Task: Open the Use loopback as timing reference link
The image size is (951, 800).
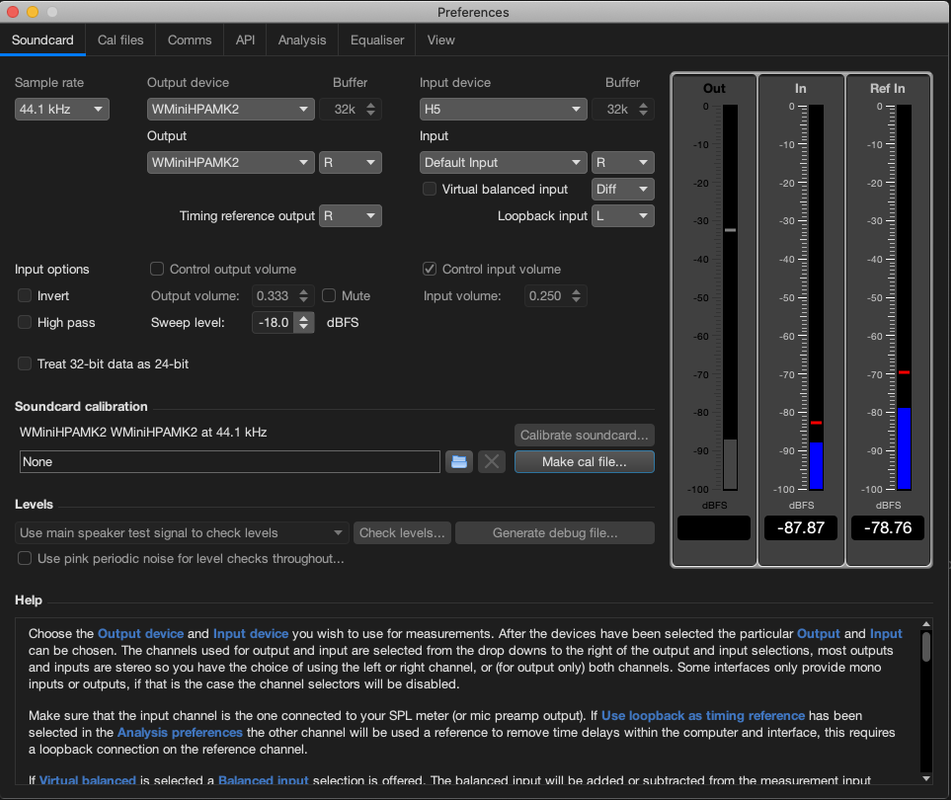Action: coord(703,716)
